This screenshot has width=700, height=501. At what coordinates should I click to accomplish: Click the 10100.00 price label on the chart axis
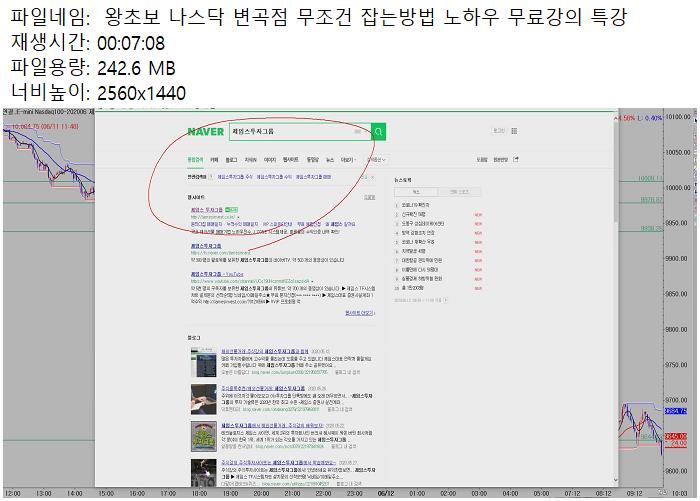[x=678, y=117]
